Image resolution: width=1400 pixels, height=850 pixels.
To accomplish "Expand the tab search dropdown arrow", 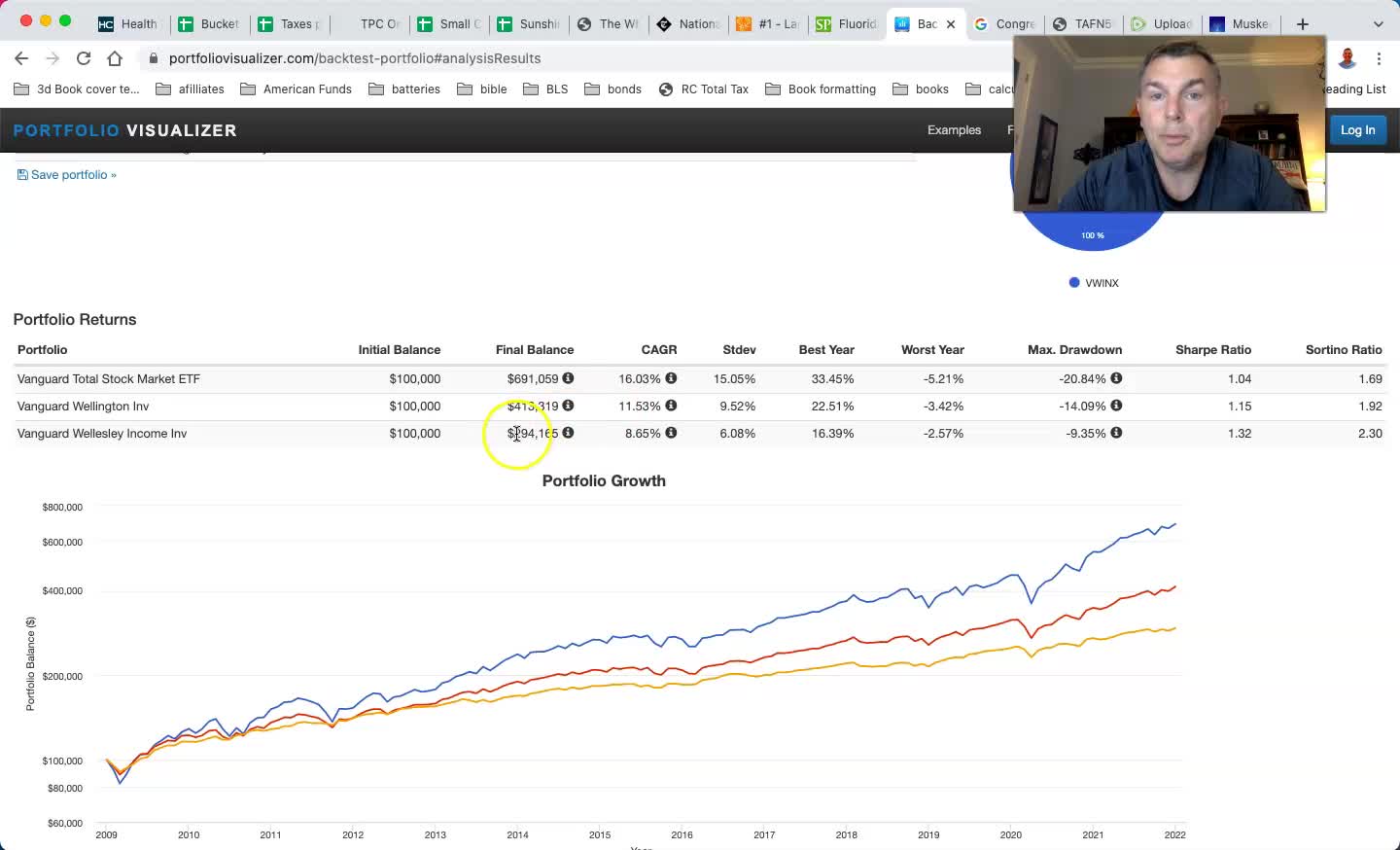I will 1378,23.
